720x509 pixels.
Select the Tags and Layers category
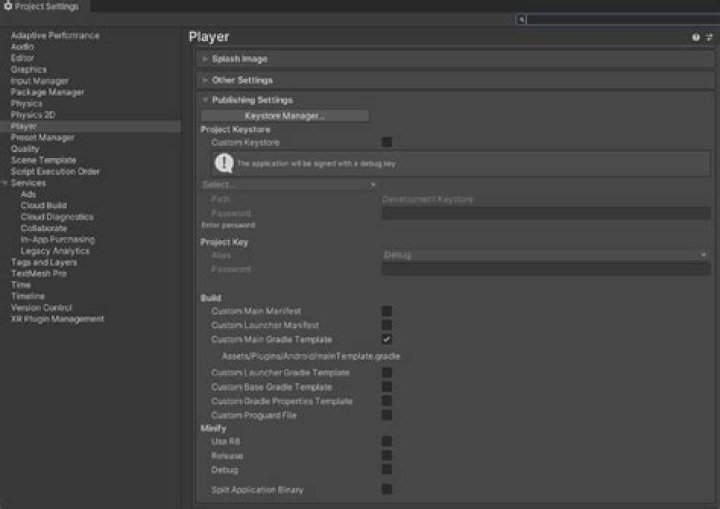[x=44, y=262]
